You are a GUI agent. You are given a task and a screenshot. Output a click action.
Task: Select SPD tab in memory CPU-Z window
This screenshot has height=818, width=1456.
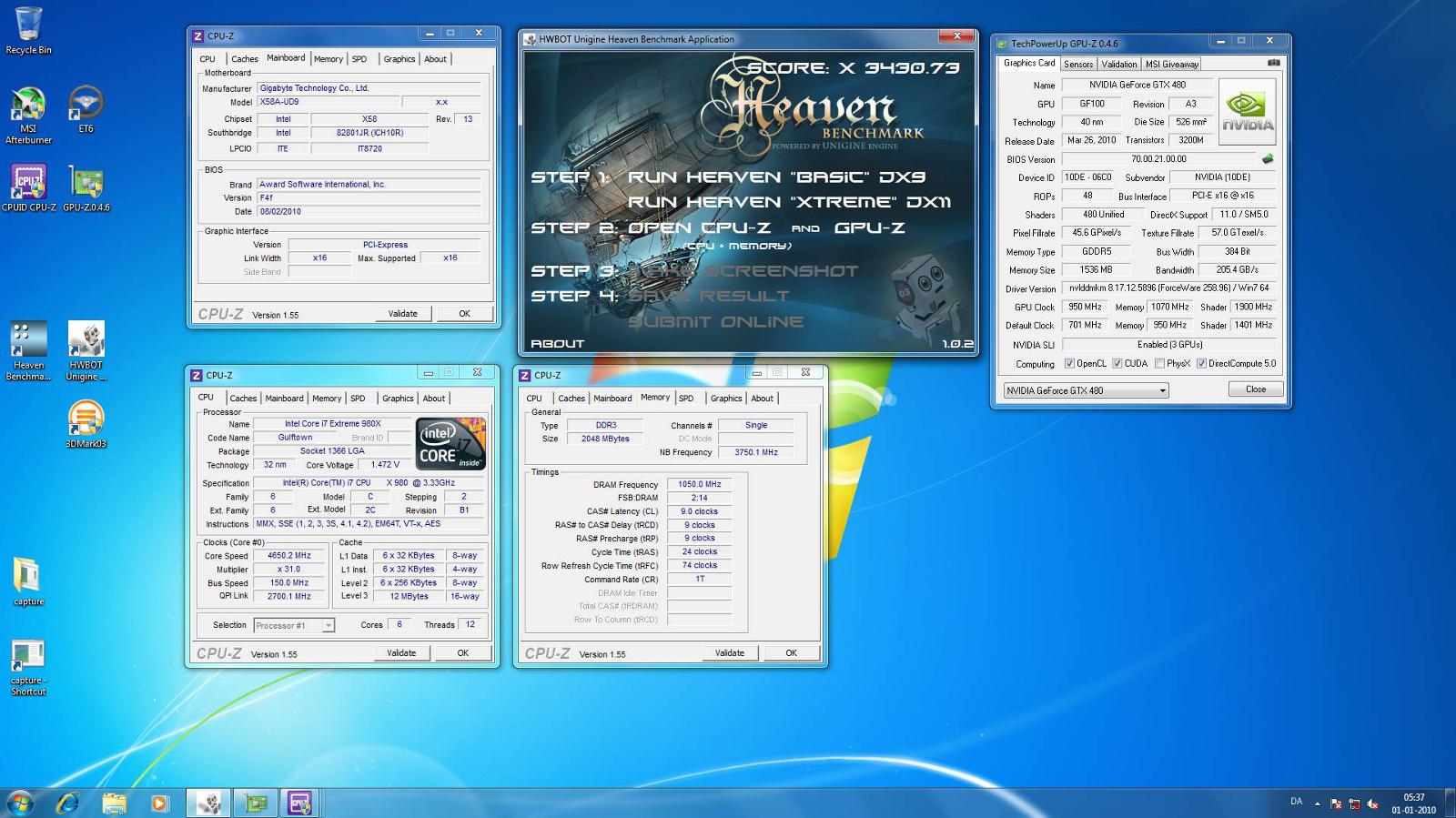coord(686,399)
